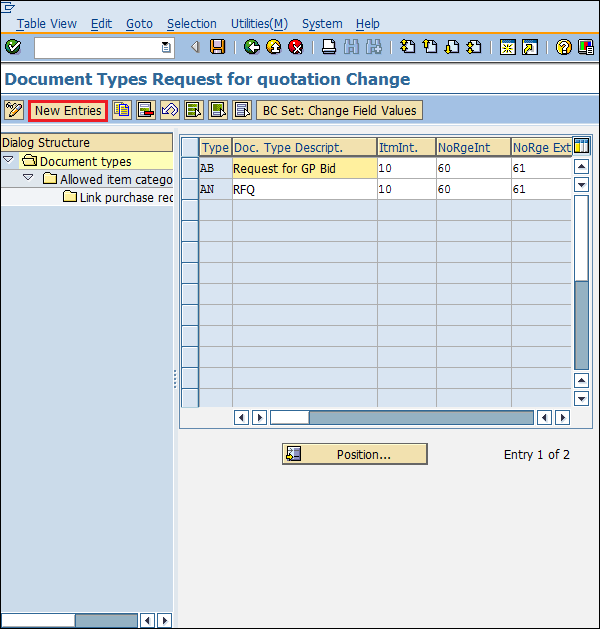Click the dialog structure scroll left arrow
600x629 pixels.
coord(147,621)
